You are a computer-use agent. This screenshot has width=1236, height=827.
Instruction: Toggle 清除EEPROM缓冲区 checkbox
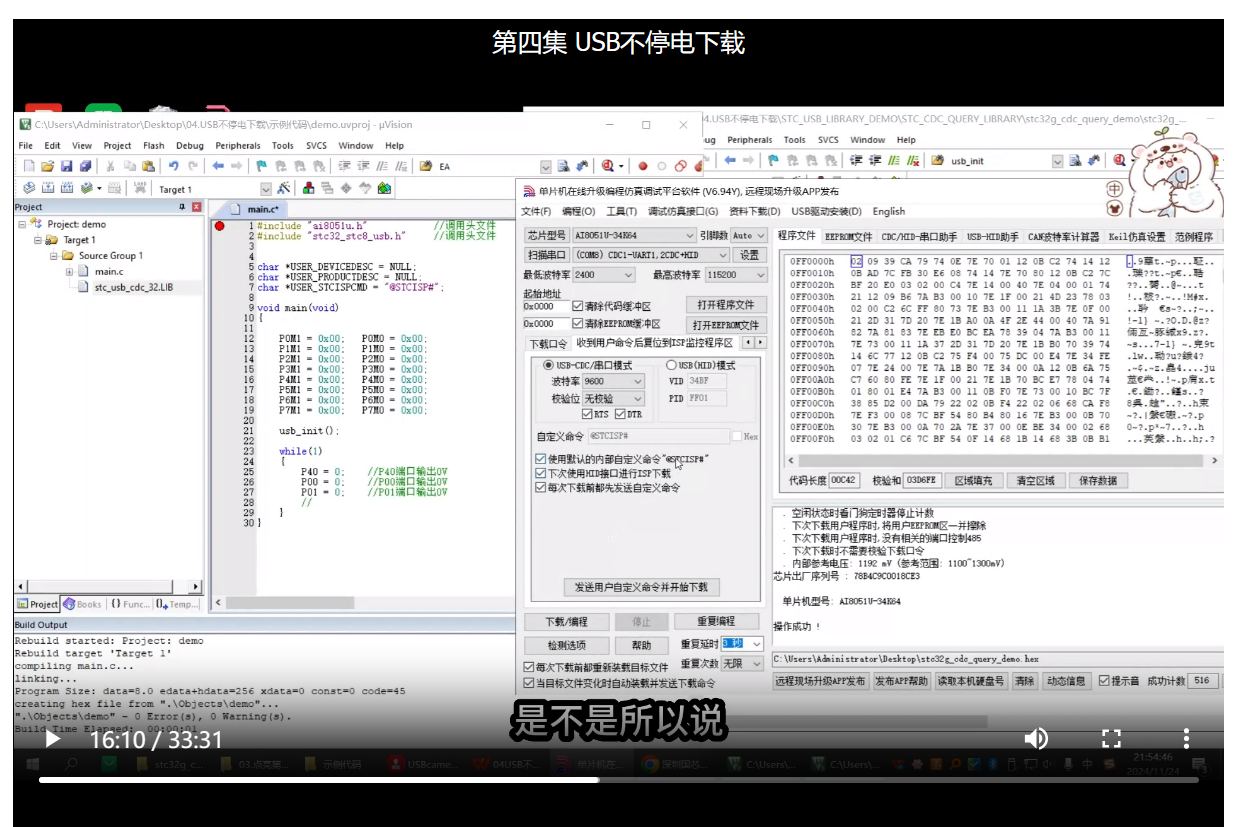[578, 324]
